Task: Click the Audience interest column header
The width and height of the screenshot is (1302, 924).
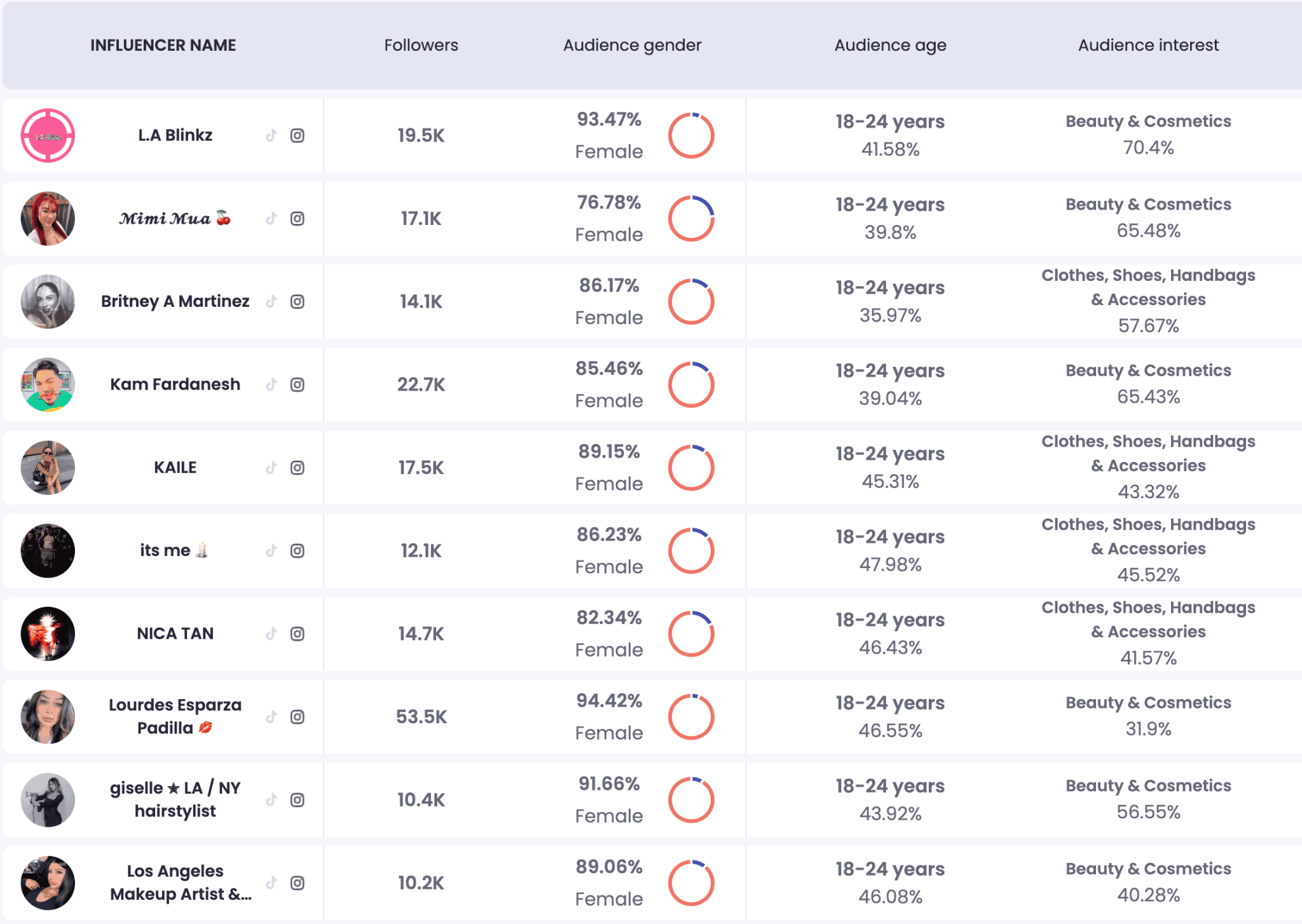Action: [1148, 44]
